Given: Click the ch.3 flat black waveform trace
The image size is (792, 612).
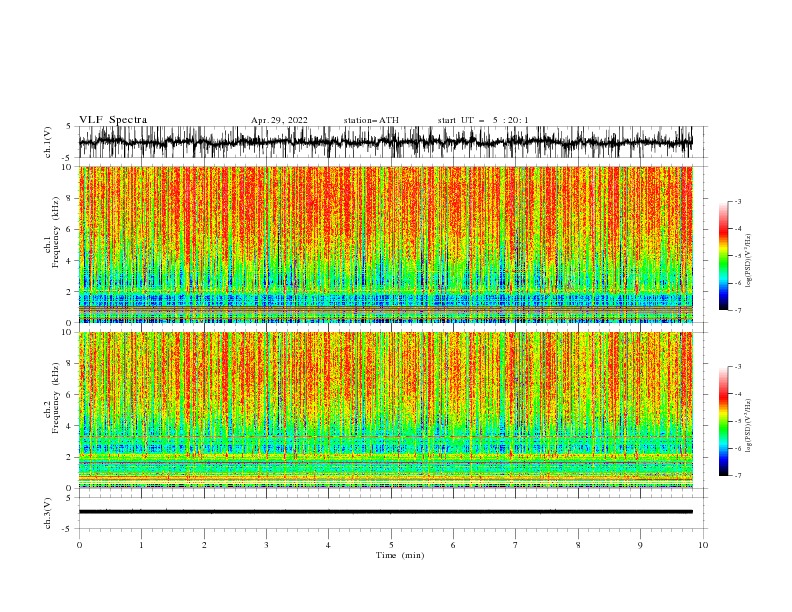Looking at the screenshot, I should tap(385, 512).
